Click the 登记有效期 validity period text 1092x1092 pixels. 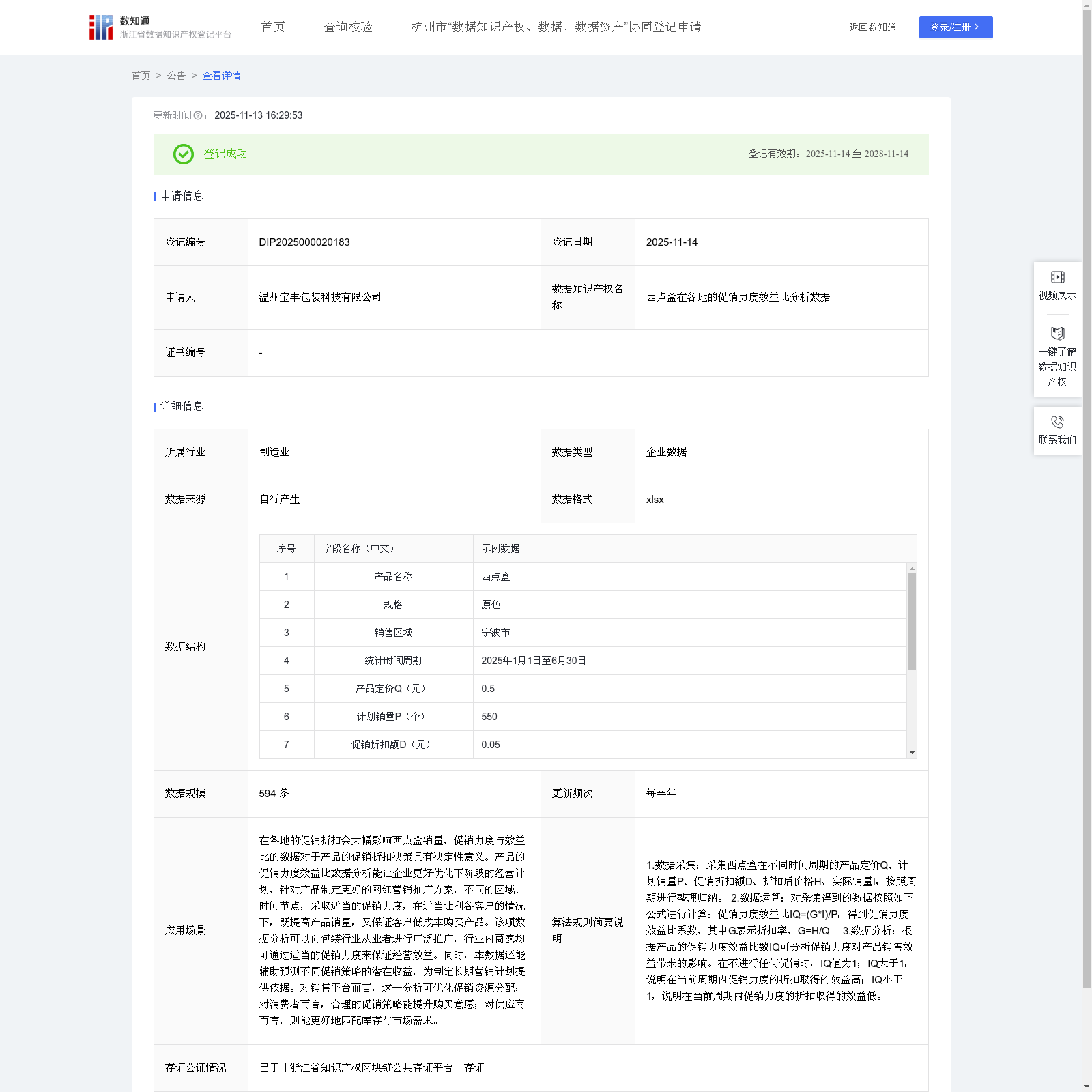(x=828, y=154)
